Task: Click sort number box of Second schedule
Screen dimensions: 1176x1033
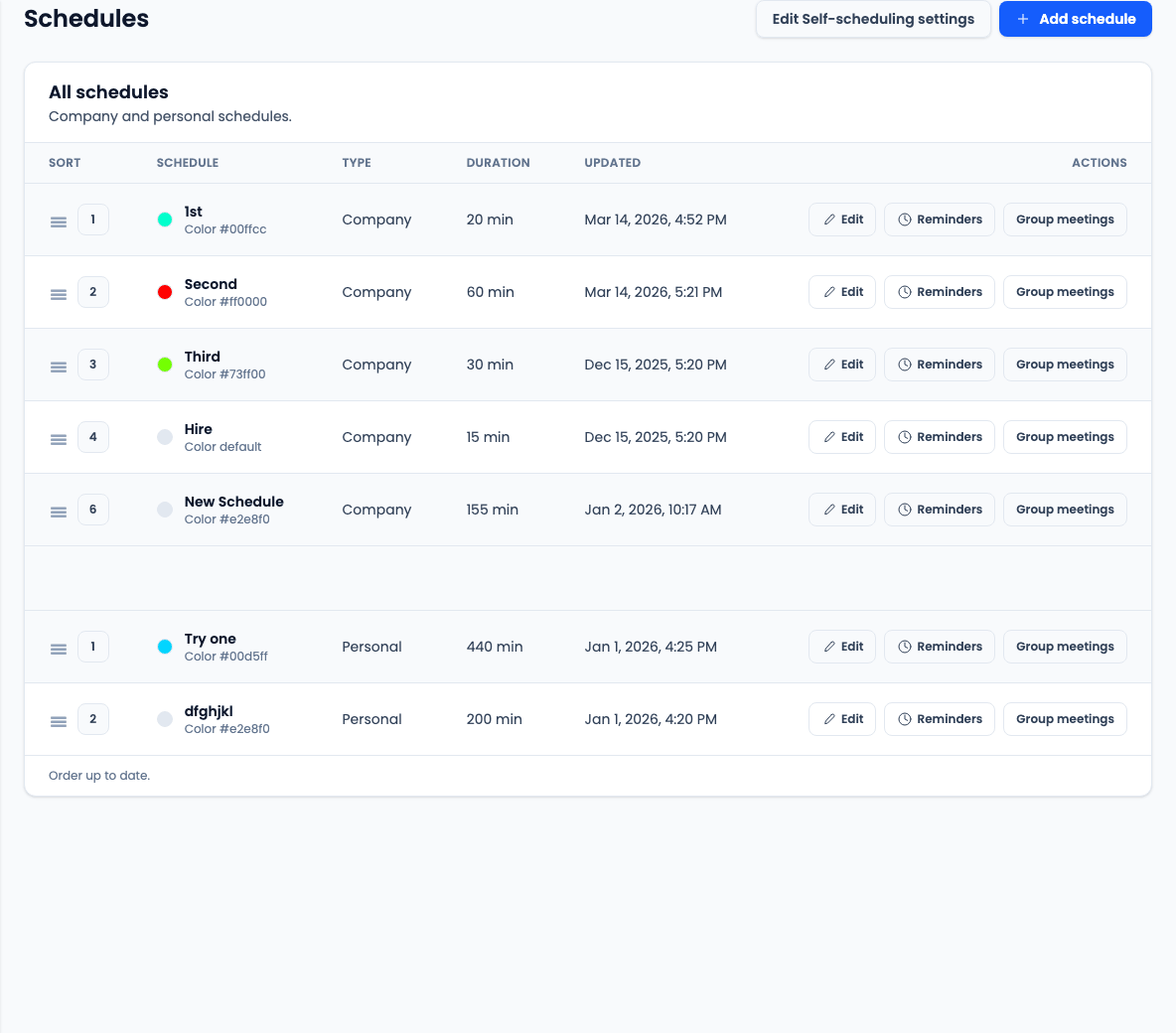Action: (93, 292)
